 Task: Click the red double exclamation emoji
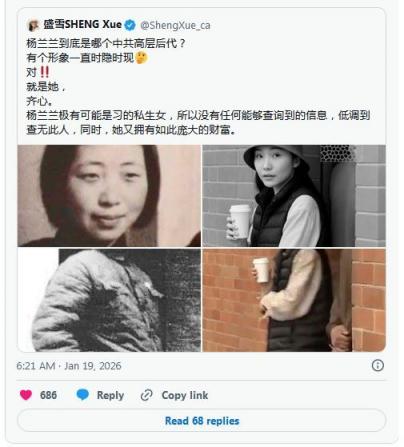coord(45,72)
